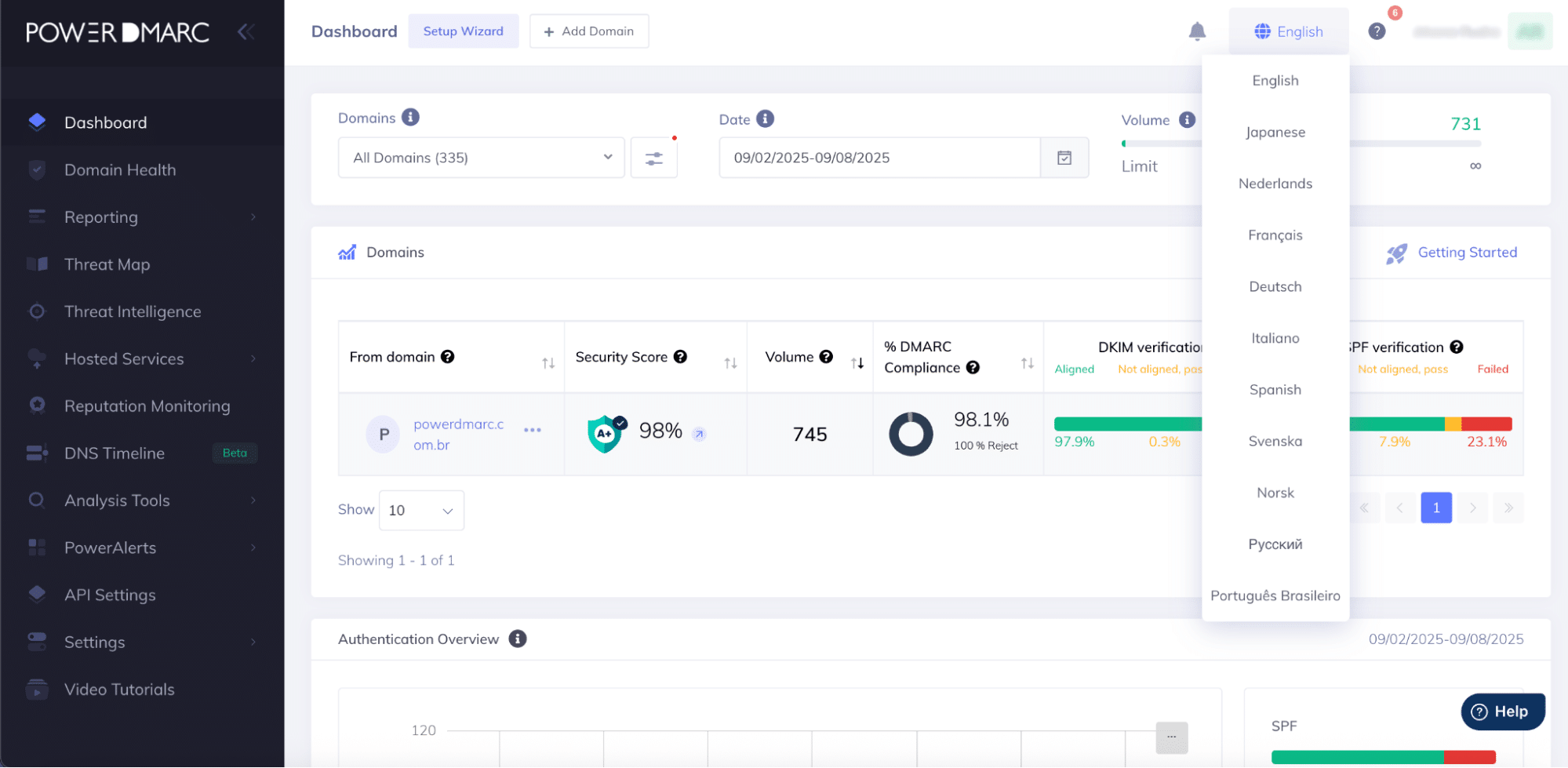
Task: Open the Show 10 rows dropdown
Action: pyautogui.click(x=421, y=511)
